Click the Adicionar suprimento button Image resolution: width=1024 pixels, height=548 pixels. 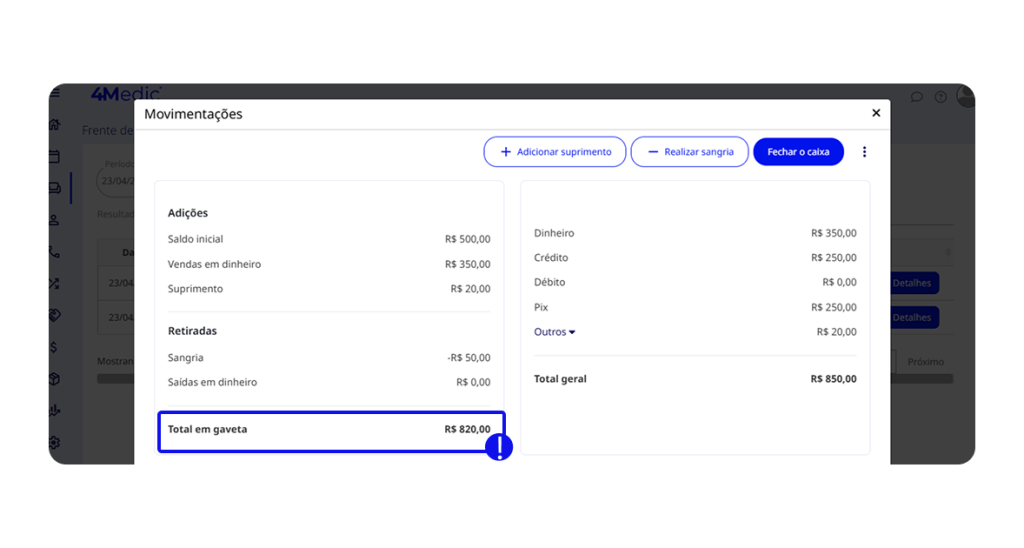tap(555, 152)
